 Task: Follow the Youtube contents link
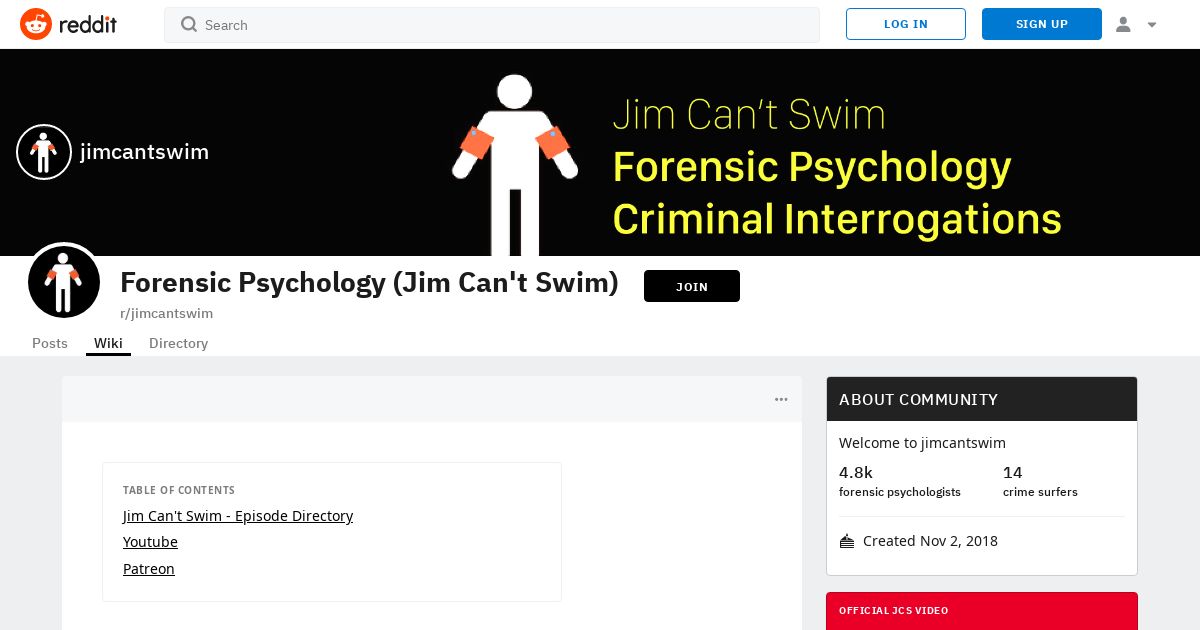pos(150,542)
